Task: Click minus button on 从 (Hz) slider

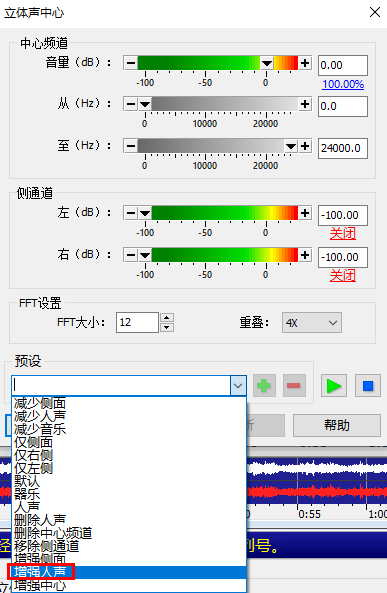Action: click(x=131, y=104)
